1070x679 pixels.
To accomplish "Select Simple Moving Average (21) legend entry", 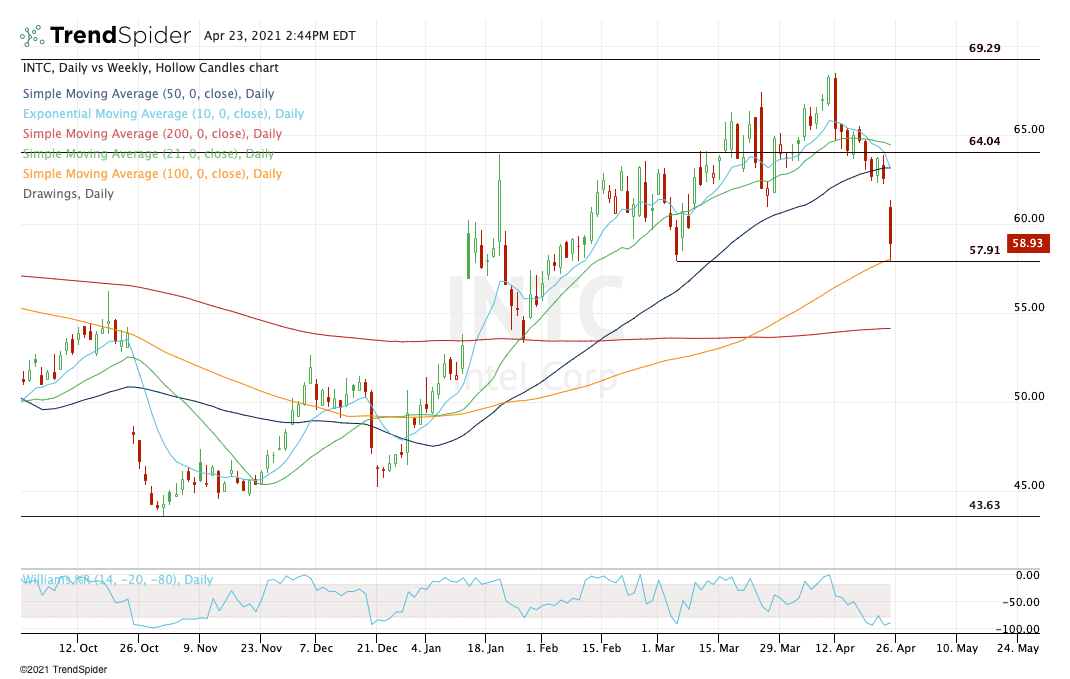I will (148, 154).
